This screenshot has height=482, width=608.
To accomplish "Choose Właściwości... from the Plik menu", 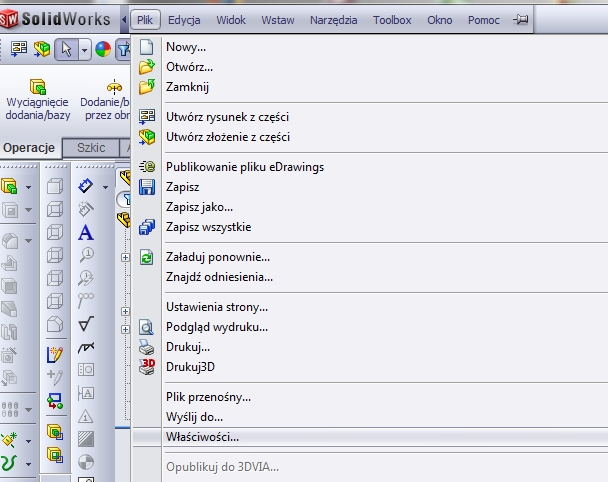I will (x=203, y=437).
